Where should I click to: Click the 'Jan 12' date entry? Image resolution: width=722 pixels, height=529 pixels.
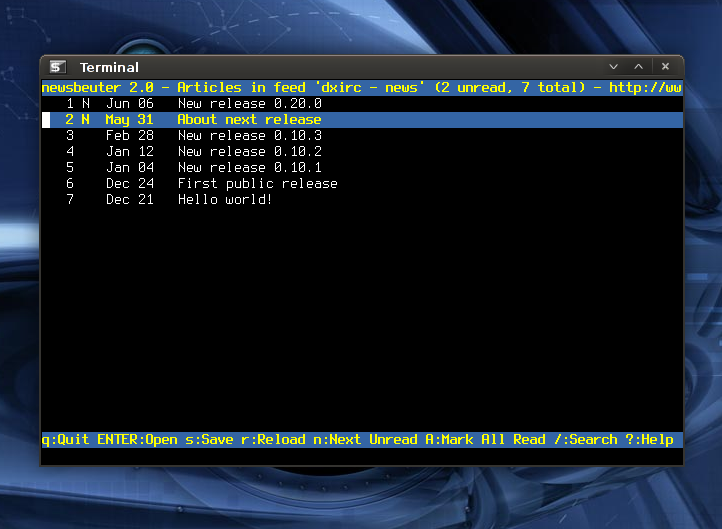130,151
